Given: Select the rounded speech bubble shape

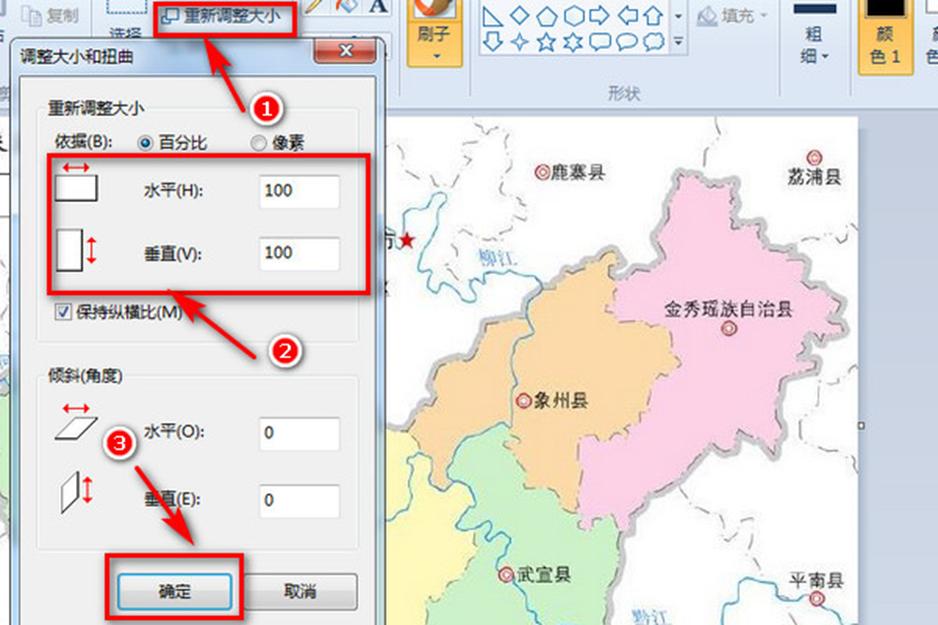Looking at the screenshot, I should 626,42.
